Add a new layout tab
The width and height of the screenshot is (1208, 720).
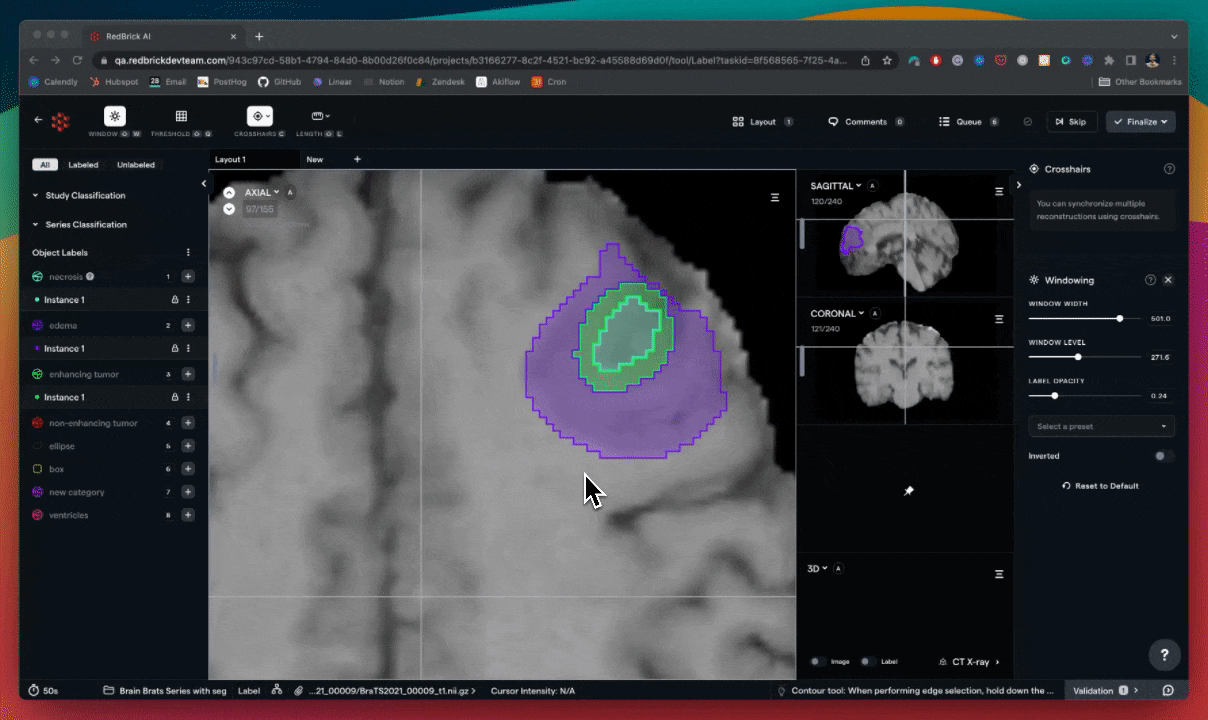coord(357,159)
